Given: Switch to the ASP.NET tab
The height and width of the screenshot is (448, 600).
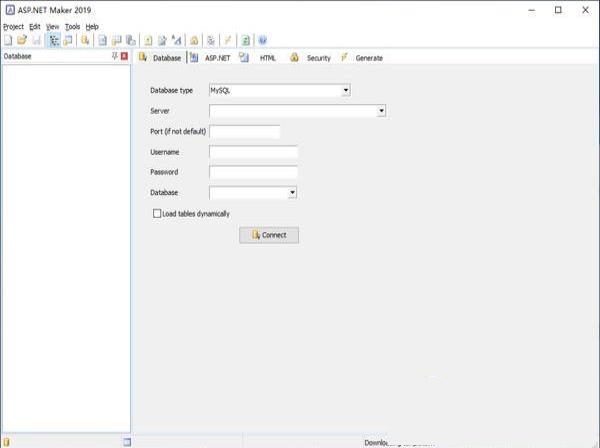Looking at the screenshot, I should click(x=211, y=58).
